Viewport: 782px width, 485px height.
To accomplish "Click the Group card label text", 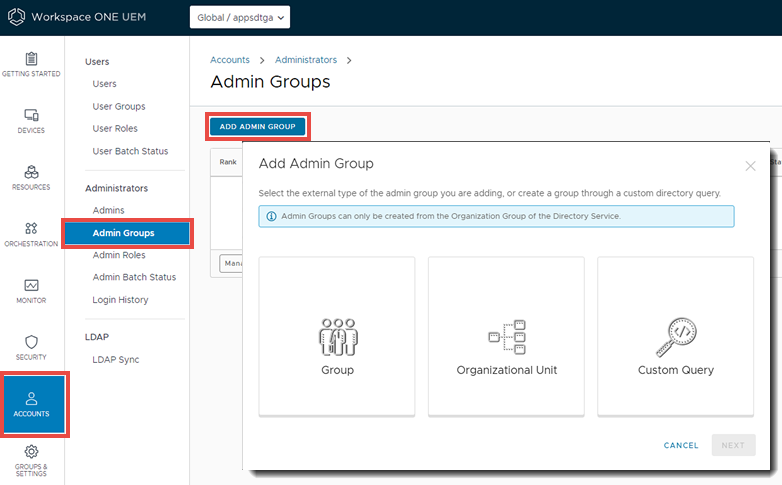I will pos(338,370).
